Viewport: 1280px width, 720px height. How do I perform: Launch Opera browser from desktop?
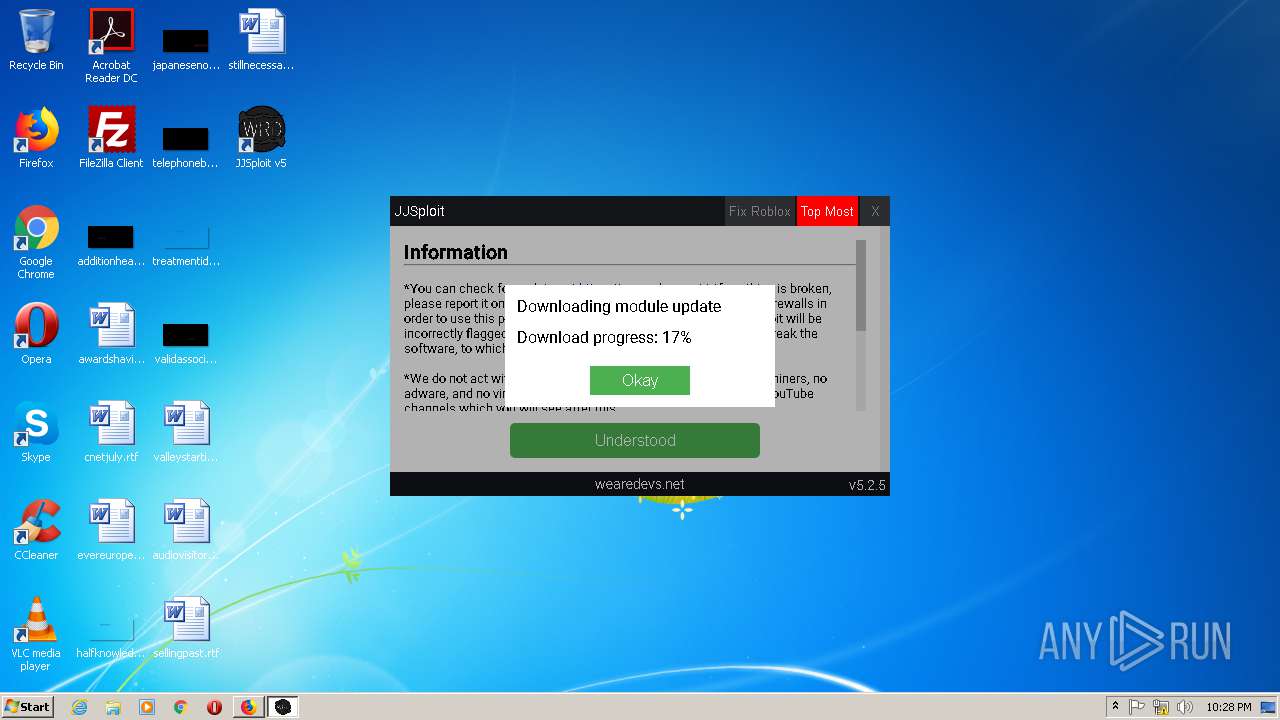pyautogui.click(x=36, y=334)
